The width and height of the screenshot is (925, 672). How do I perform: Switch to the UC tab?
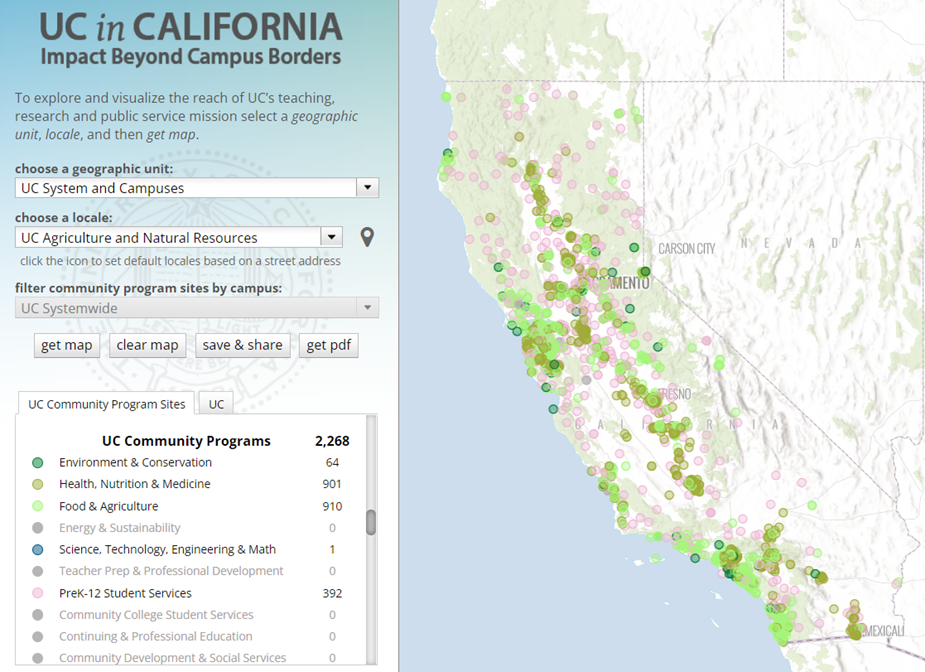point(216,404)
